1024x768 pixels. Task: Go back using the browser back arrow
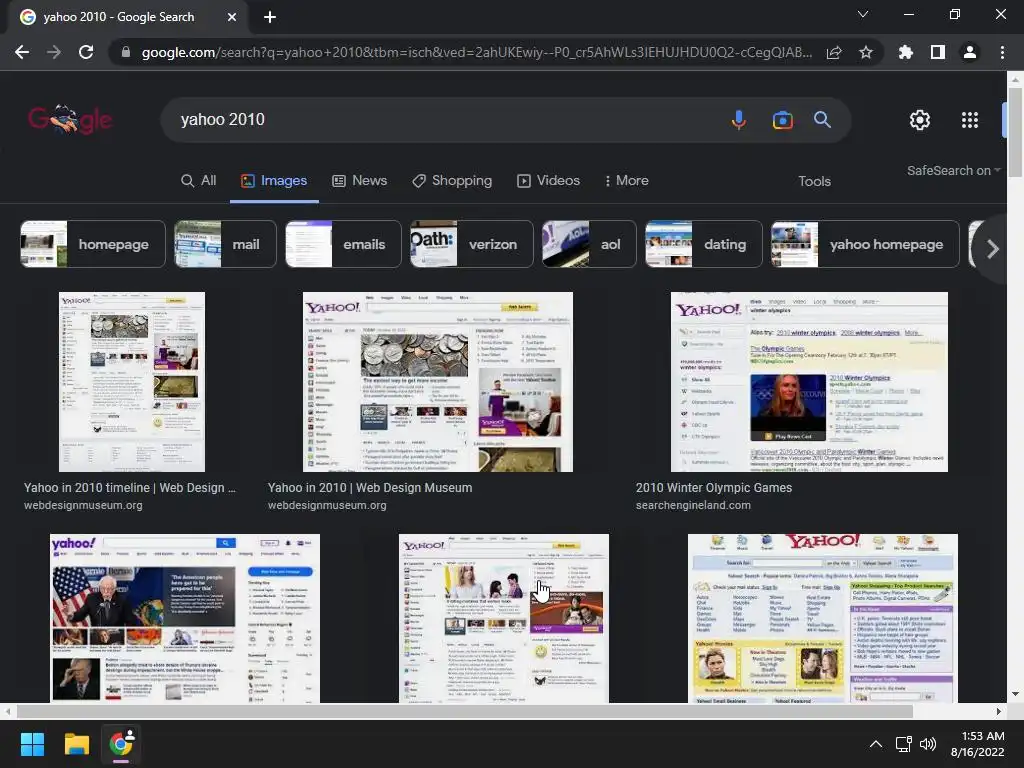click(x=22, y=52)
